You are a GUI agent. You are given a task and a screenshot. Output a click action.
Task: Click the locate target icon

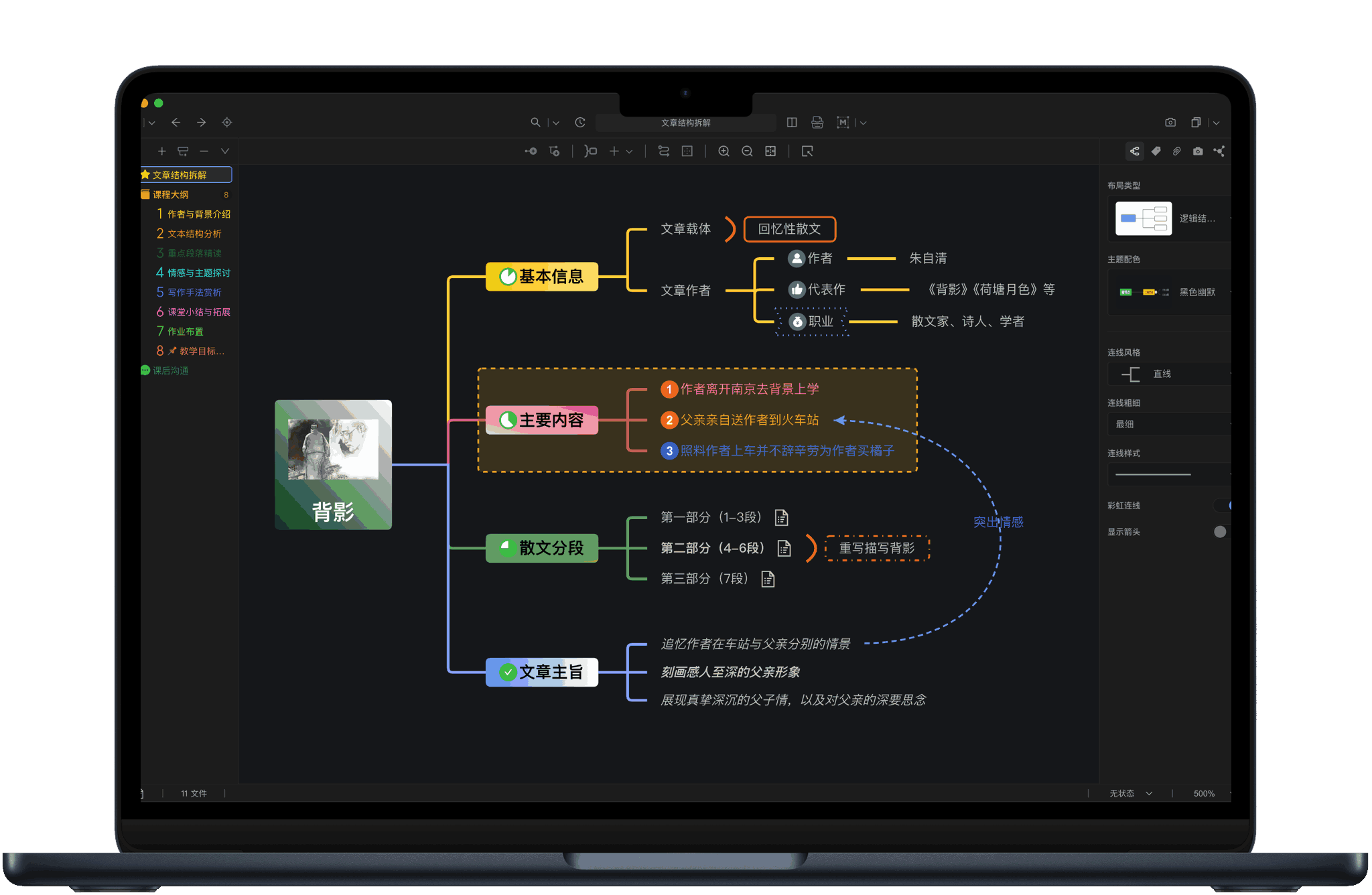pyautogui.click(x=227, y=123)
